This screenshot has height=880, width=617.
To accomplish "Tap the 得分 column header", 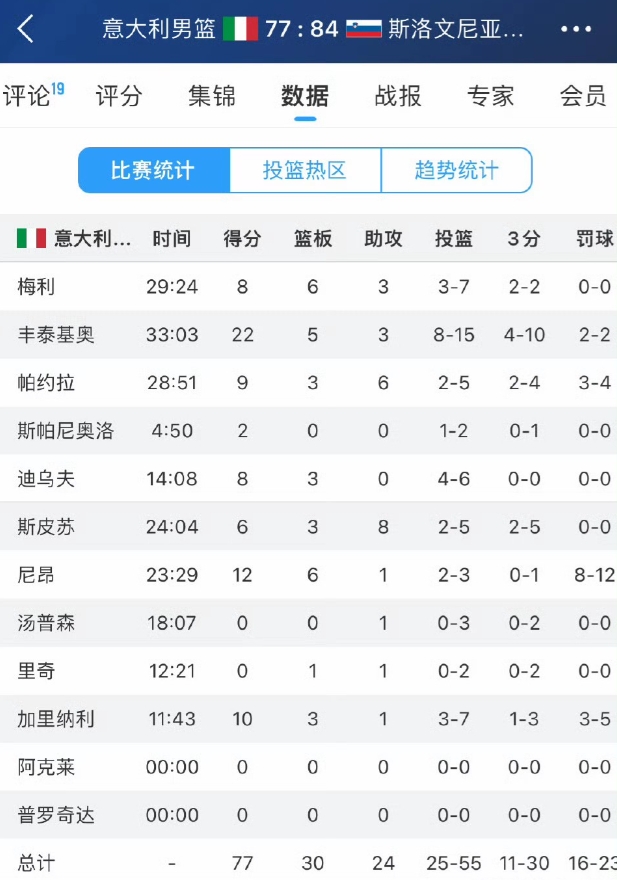I will 242,239.
